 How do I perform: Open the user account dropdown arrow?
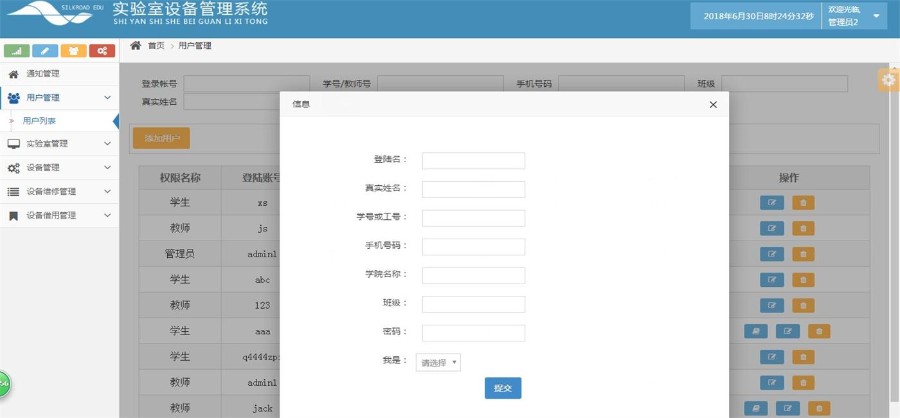tap(876, 16)
